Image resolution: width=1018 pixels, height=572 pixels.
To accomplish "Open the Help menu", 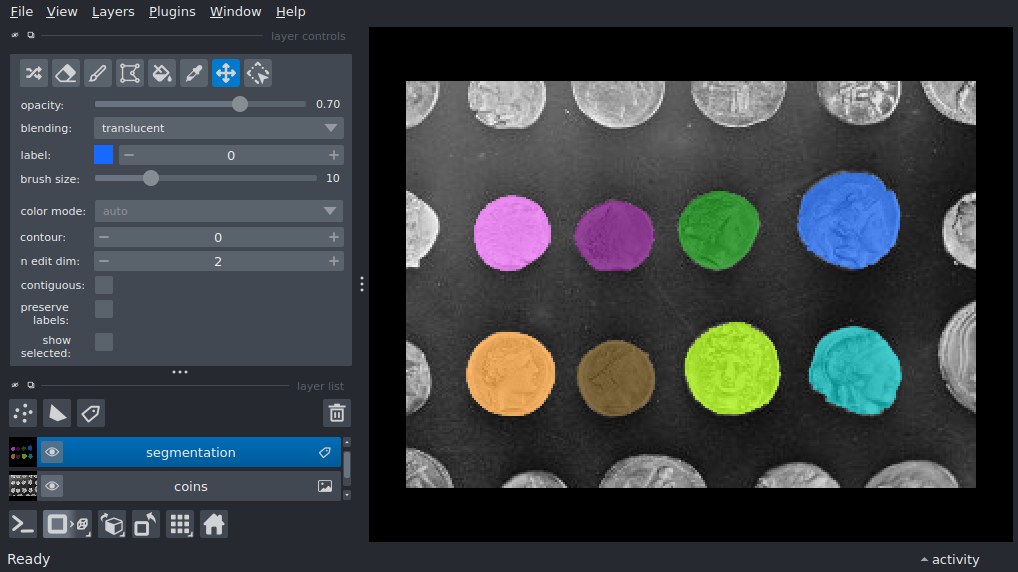I will [x=290, y=12].
